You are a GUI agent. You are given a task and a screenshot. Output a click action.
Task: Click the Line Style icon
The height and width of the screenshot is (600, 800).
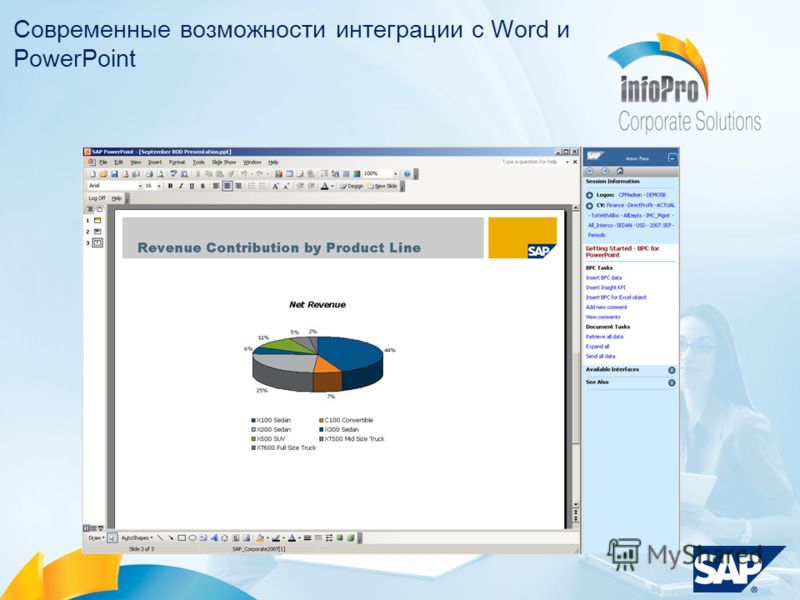point(308,538)
